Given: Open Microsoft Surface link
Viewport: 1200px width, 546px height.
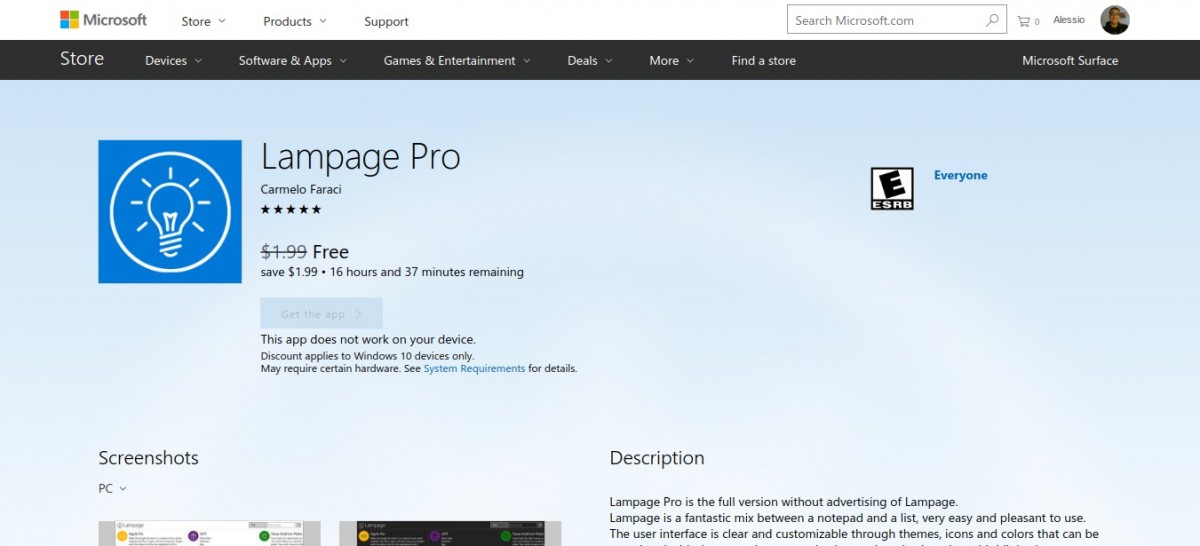Looking at the screenshot, I should pyautogui.click(x=1070, y=60).
